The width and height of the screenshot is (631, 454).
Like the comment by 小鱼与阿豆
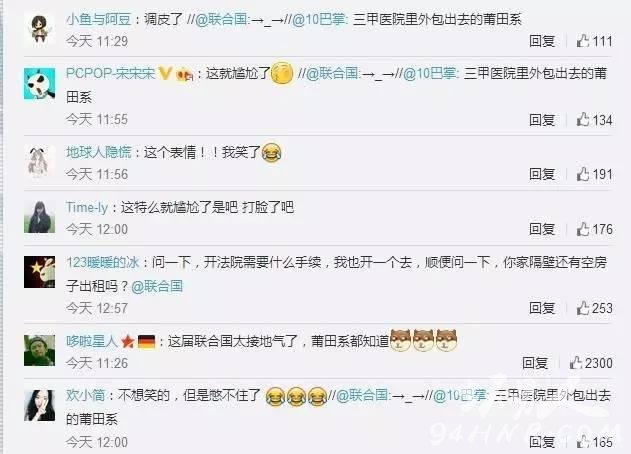[x=583, y=41]
